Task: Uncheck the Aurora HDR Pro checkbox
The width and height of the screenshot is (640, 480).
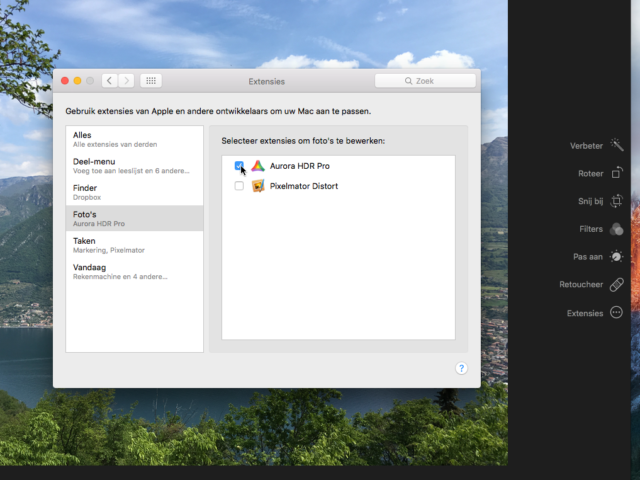Action: tap(239, 166)
